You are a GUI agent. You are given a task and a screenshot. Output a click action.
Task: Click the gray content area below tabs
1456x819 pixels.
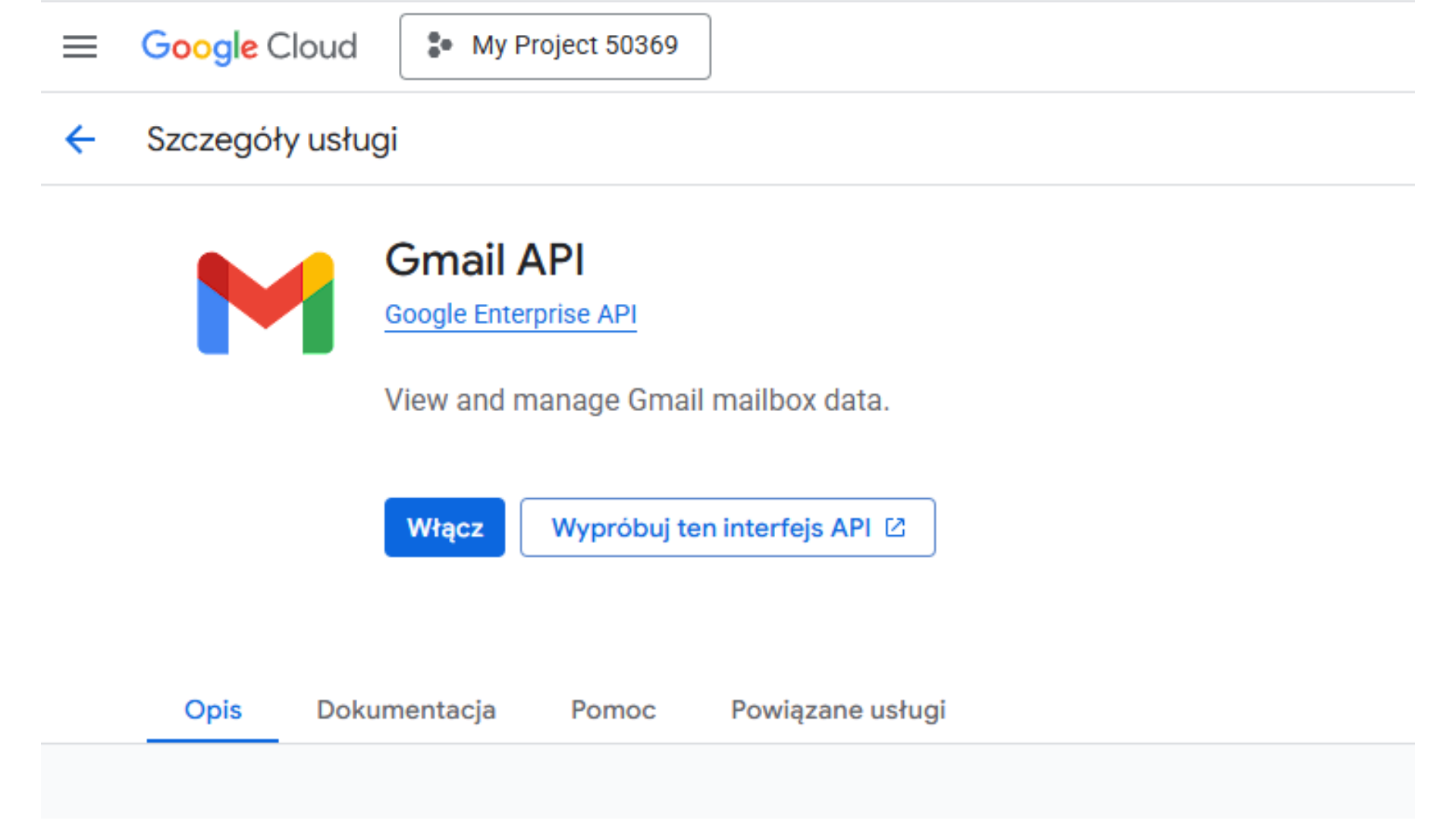click(x=728, y=781)
